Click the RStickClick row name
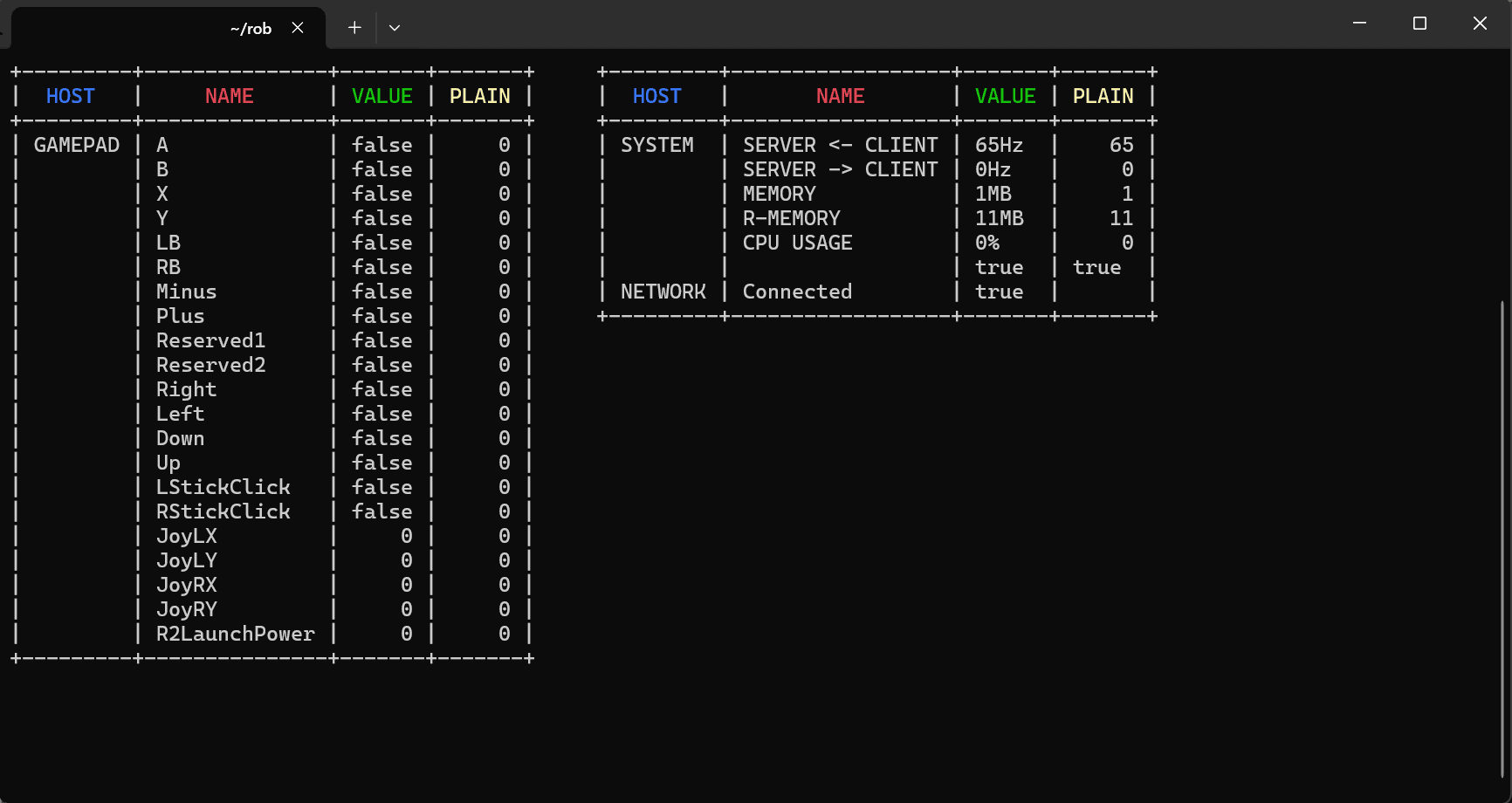 pos(223,511)
